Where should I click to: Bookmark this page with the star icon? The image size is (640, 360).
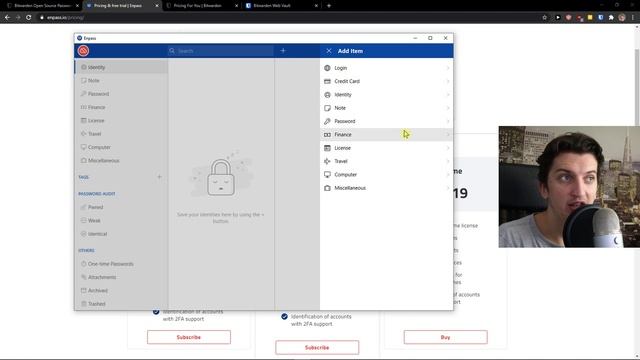pos(544,18)
